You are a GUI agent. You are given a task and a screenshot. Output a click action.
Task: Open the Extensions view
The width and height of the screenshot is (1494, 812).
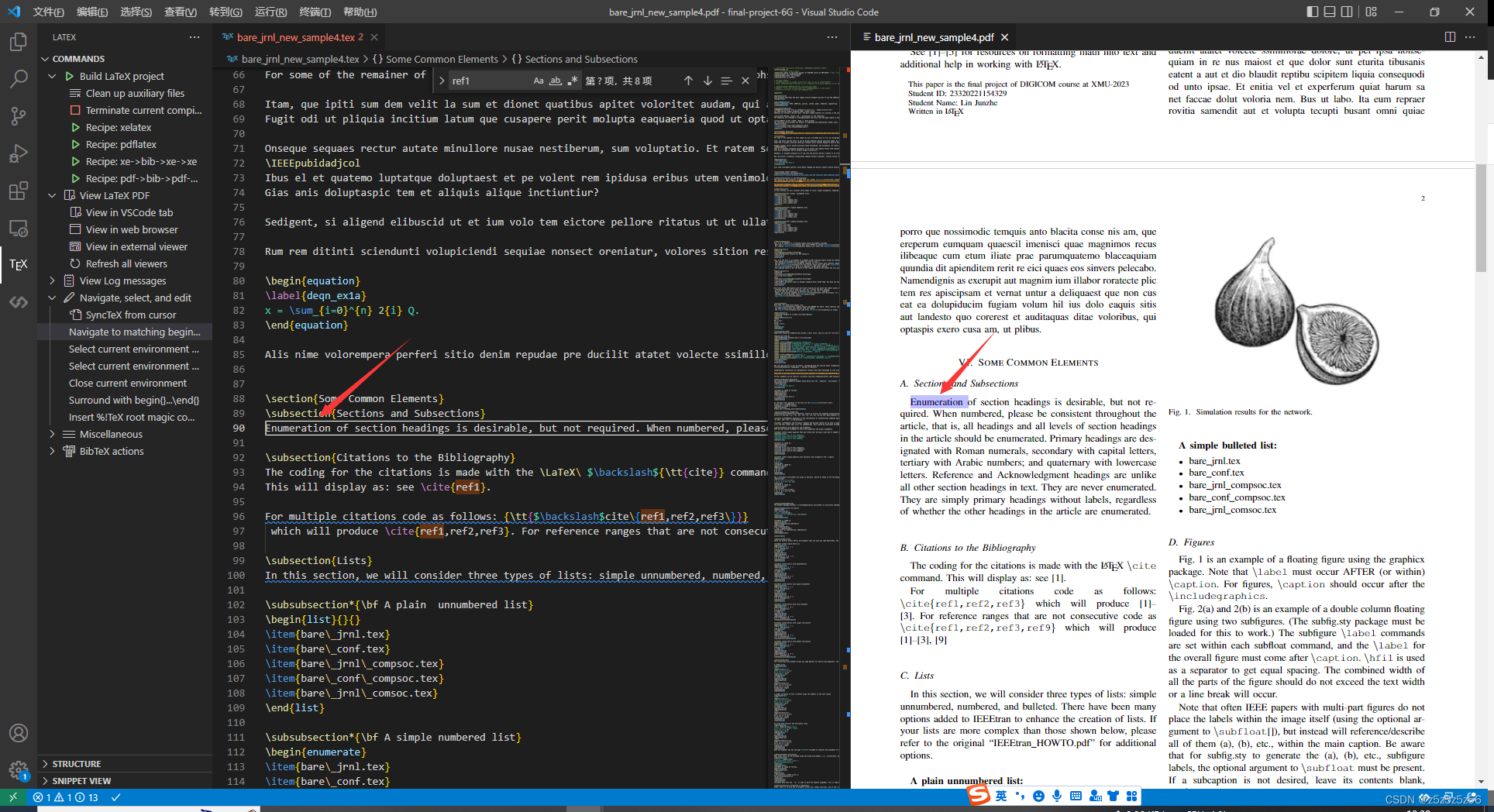(19, 191)
